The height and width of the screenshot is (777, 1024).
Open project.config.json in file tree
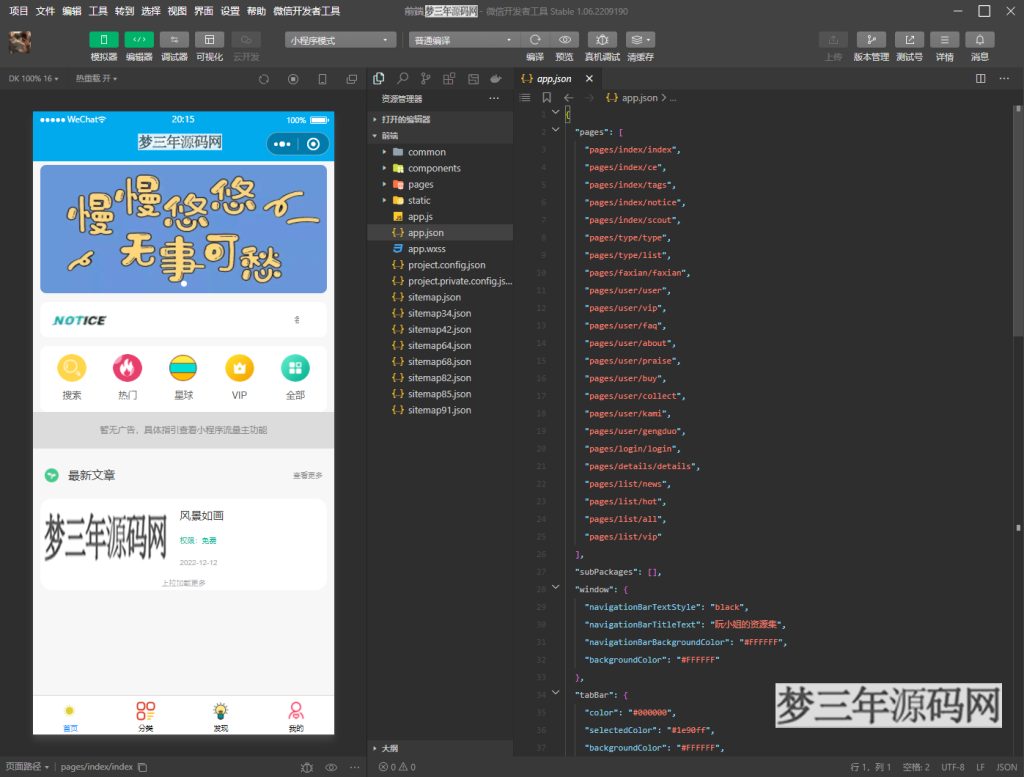coord(446,265)
